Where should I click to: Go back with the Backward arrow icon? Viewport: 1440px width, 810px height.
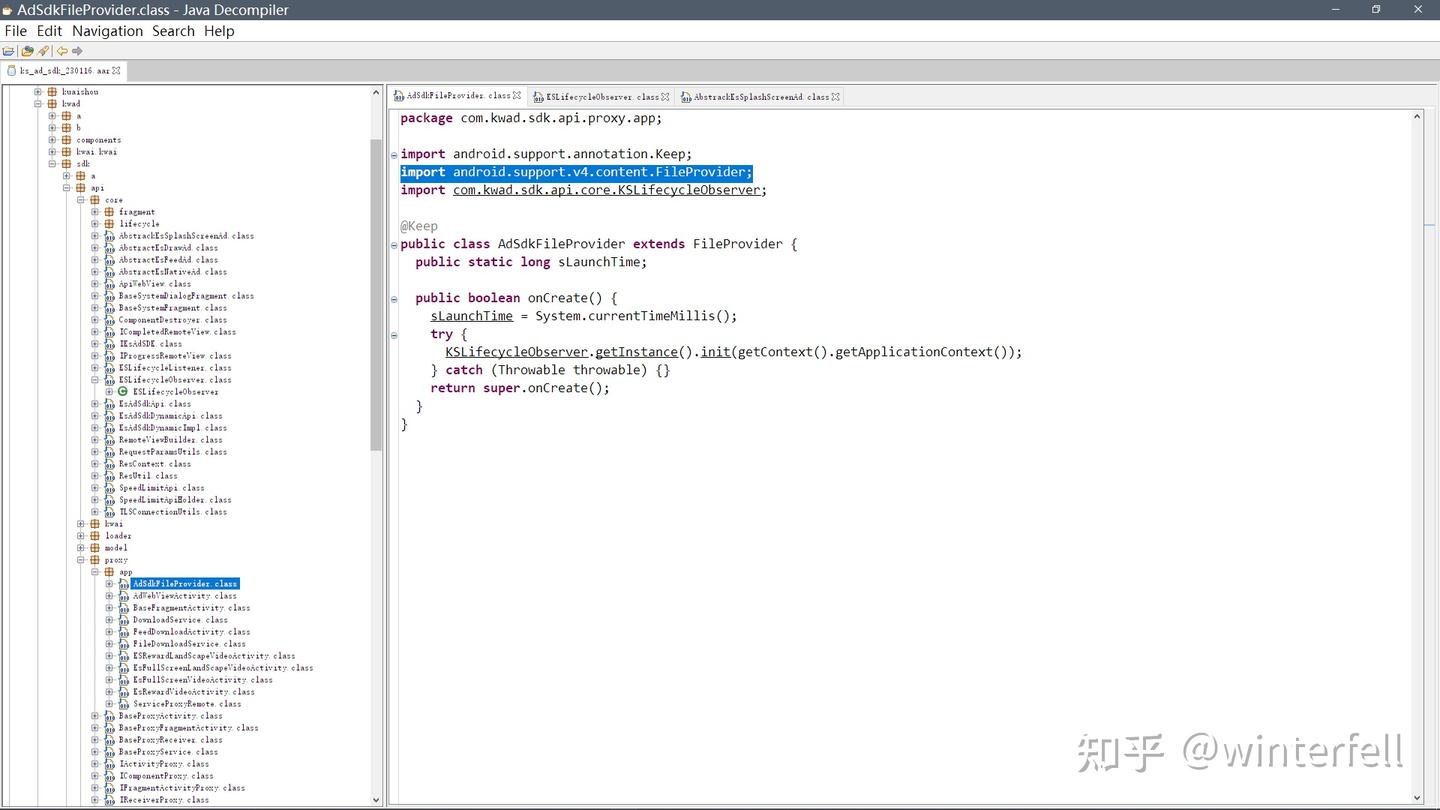[62, 51]
